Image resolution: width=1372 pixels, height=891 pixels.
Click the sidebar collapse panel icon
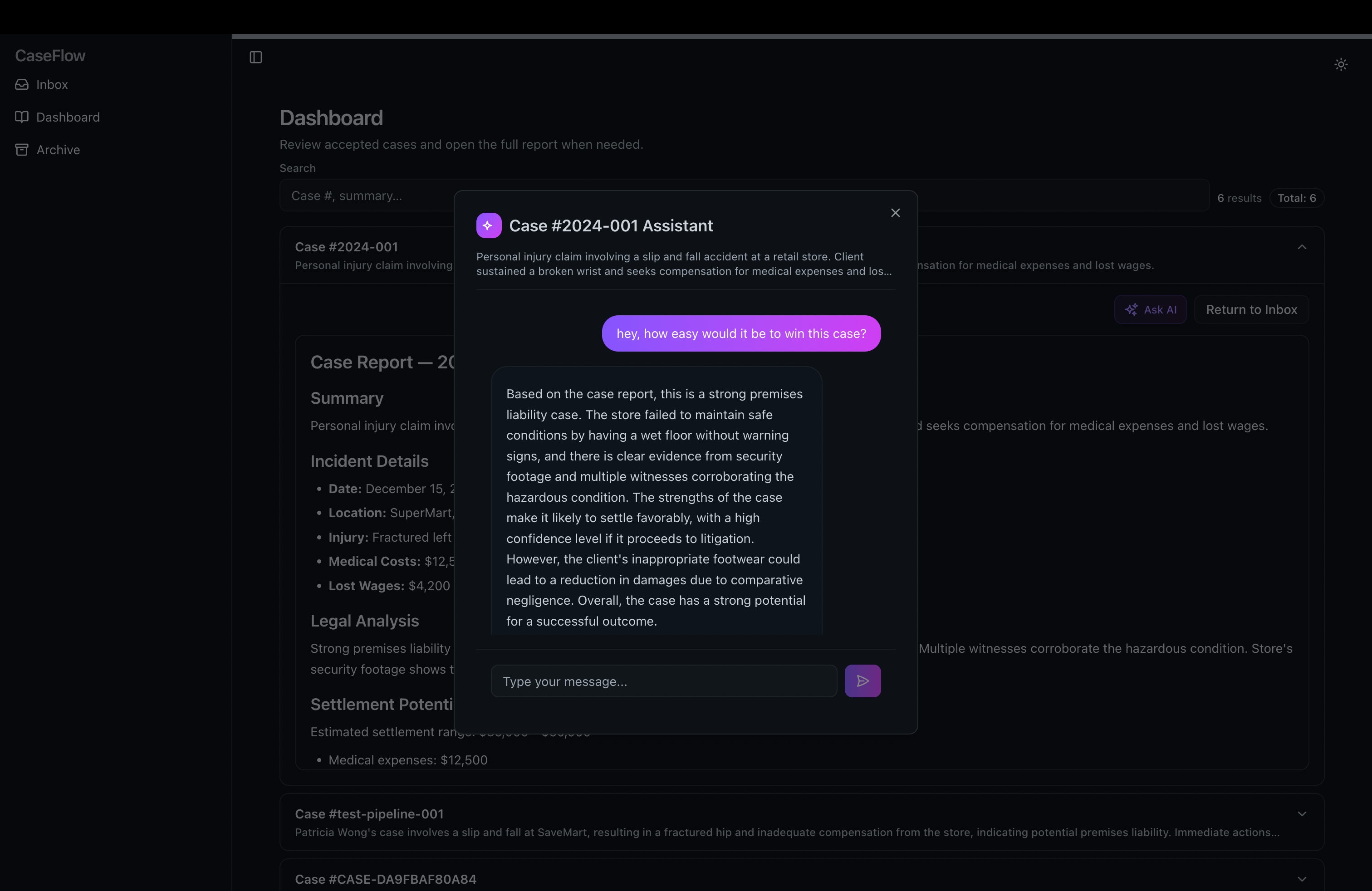pyautogui.click(x=255, y=57)
